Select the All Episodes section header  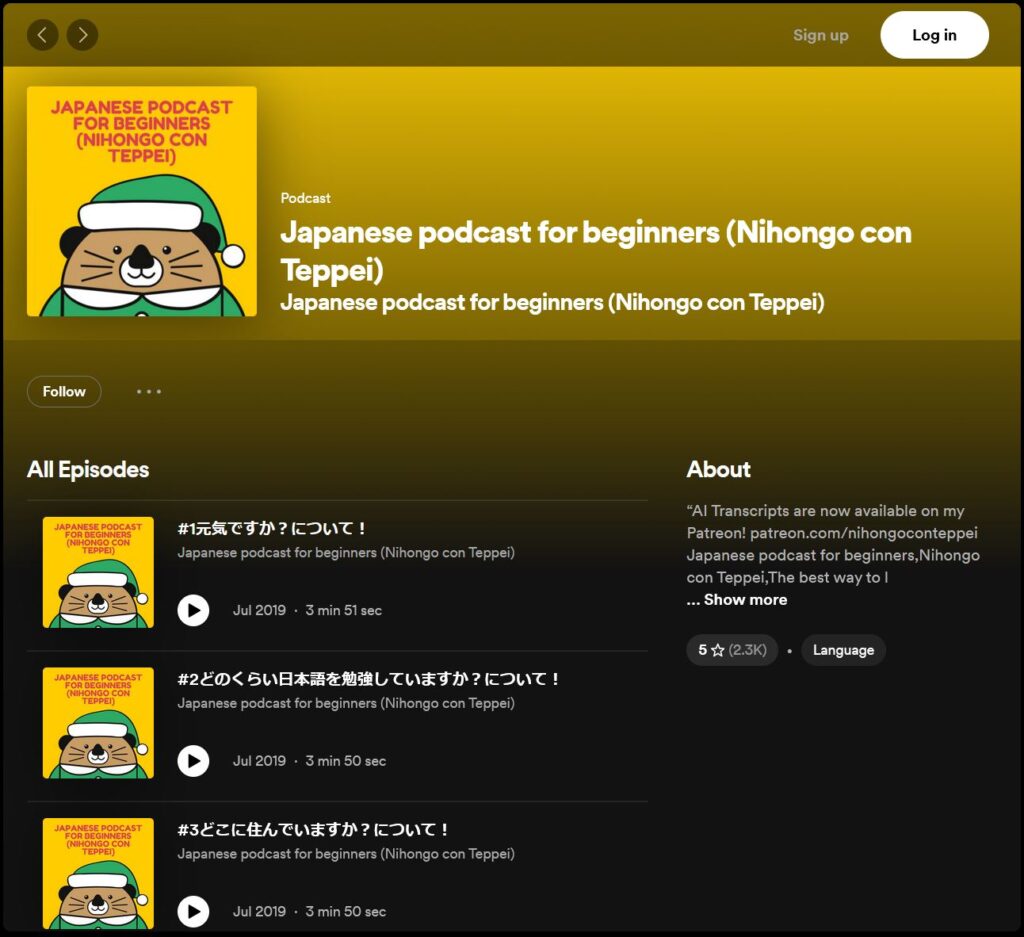click(88, 469)
